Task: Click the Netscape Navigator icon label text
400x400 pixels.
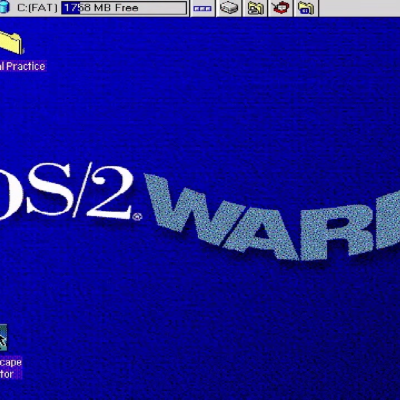Action: coord(11,368)
